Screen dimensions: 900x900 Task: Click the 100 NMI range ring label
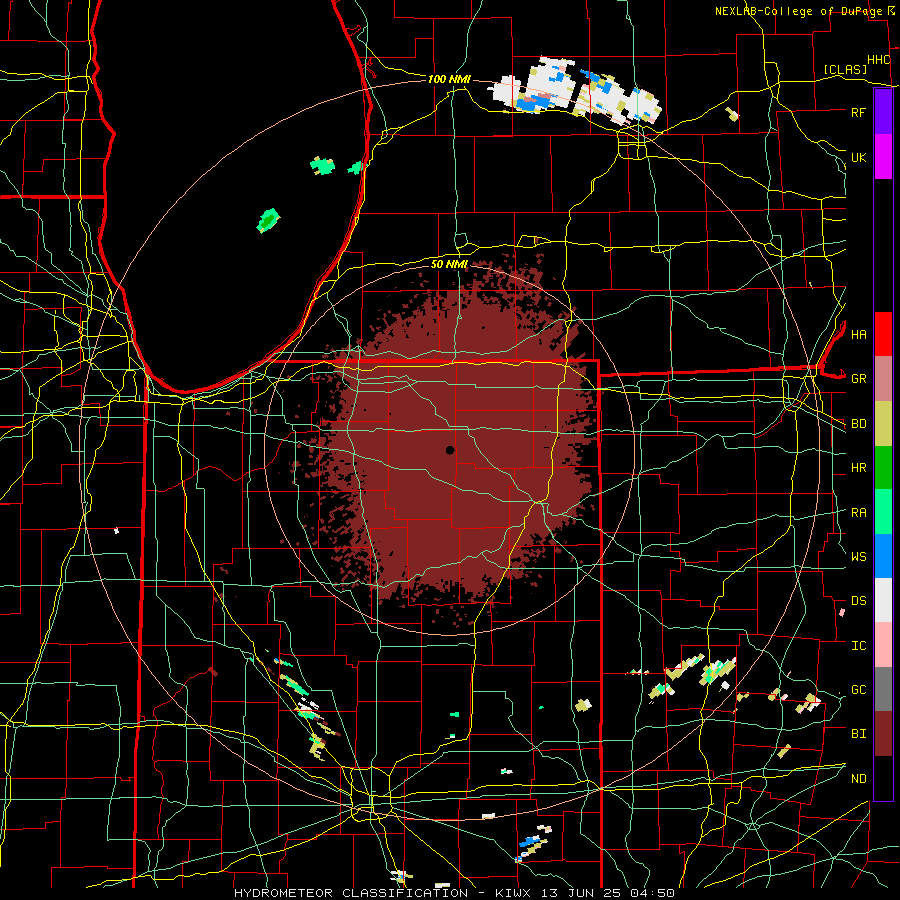click(449, 79)
